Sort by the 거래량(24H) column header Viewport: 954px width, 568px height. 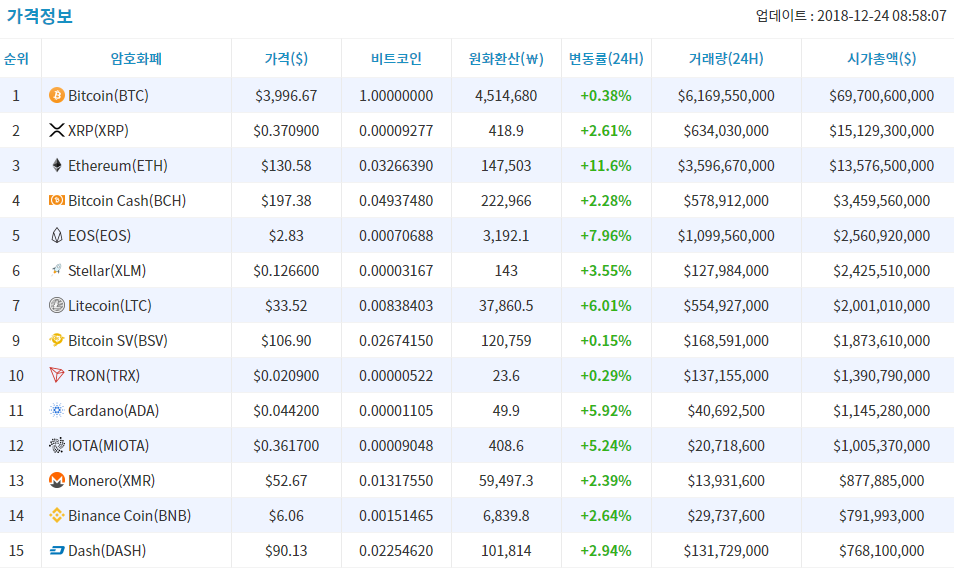pyautogui.click(x=726, y=58)
